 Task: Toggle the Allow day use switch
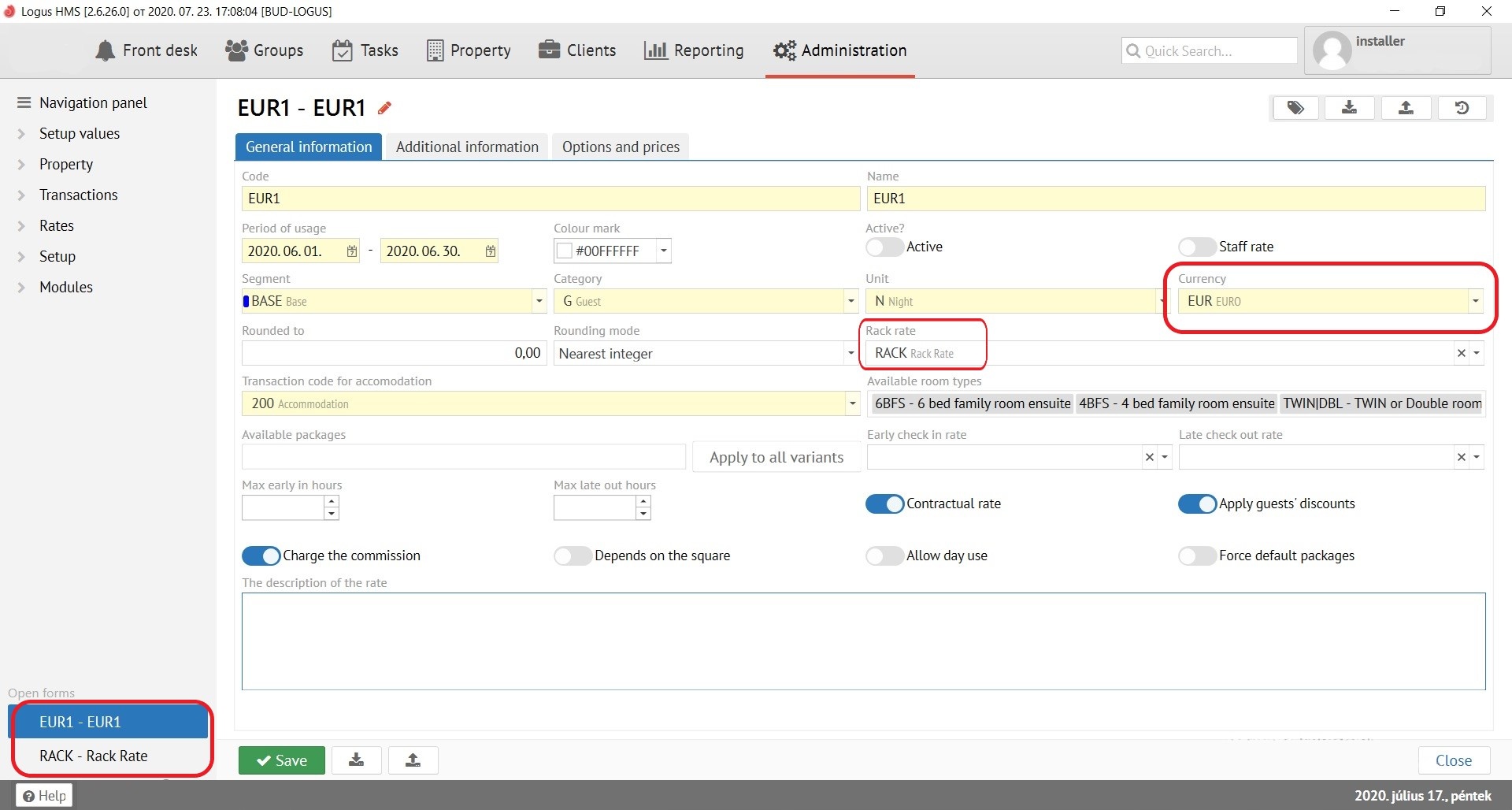click(884, 555)
